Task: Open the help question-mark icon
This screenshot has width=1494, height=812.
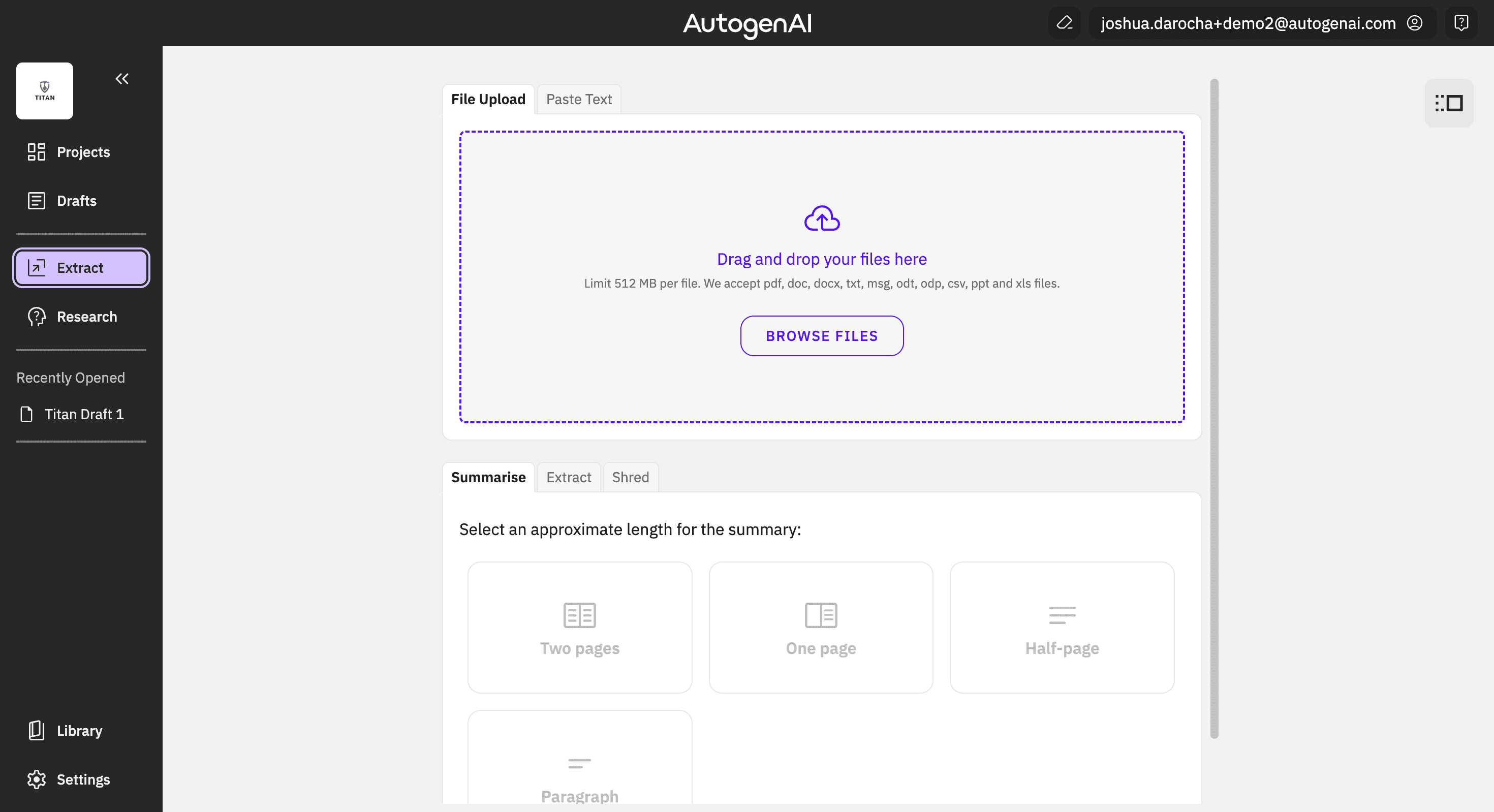Action: click(x=1461, y=23)
